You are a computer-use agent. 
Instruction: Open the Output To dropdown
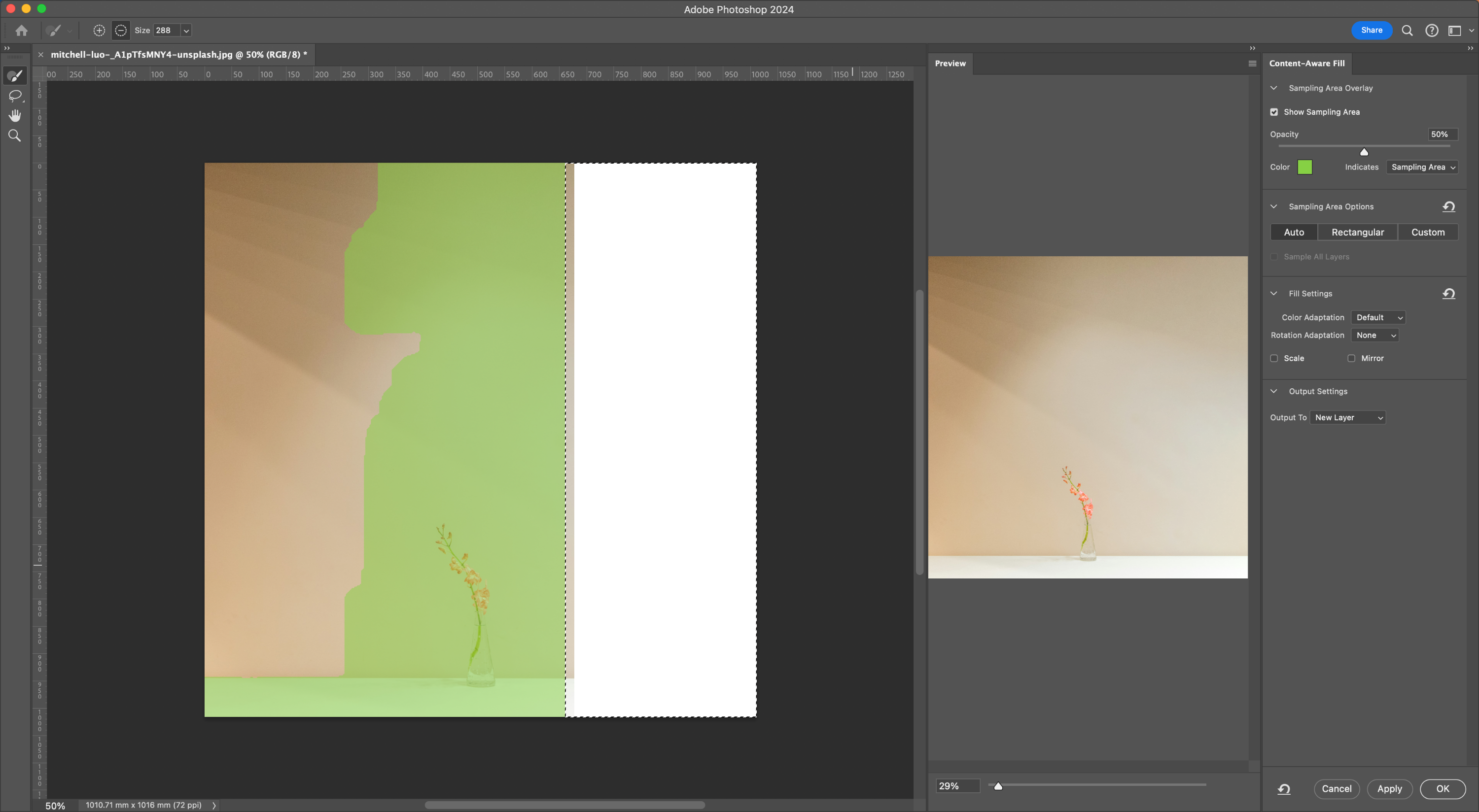coord(1347,418)
